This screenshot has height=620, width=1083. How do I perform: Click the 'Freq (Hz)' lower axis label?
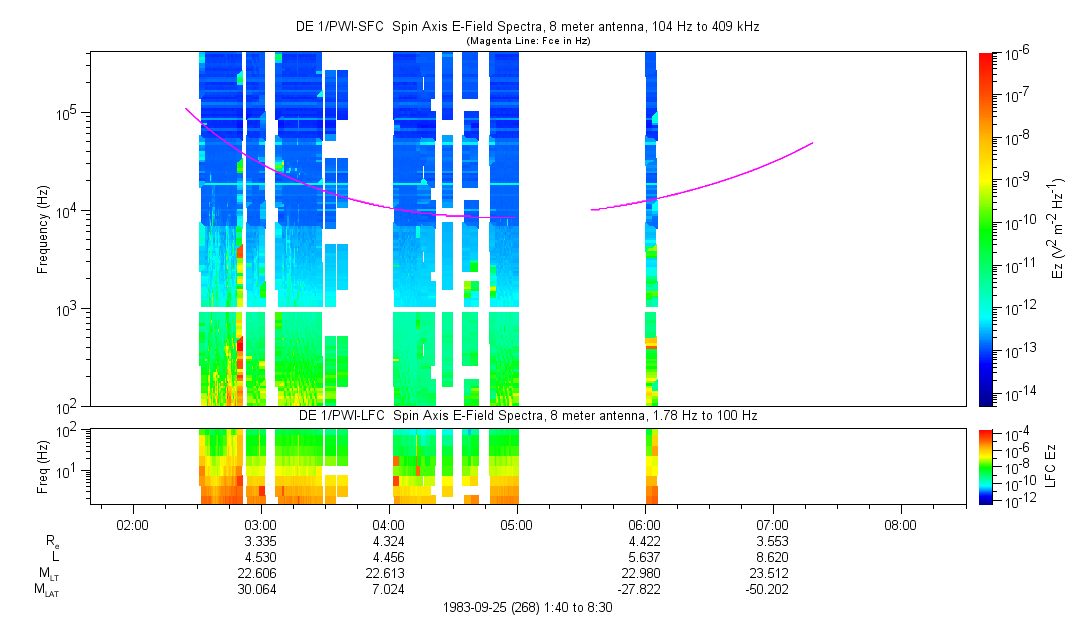click(x=44, y=464)
